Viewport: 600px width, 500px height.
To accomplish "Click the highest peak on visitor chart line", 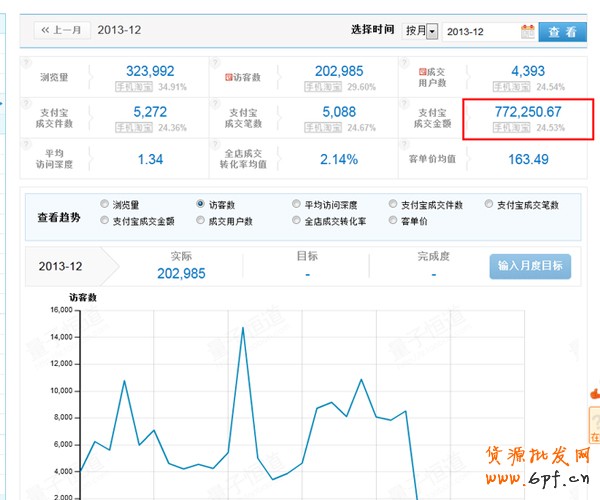I will (243, 328).
